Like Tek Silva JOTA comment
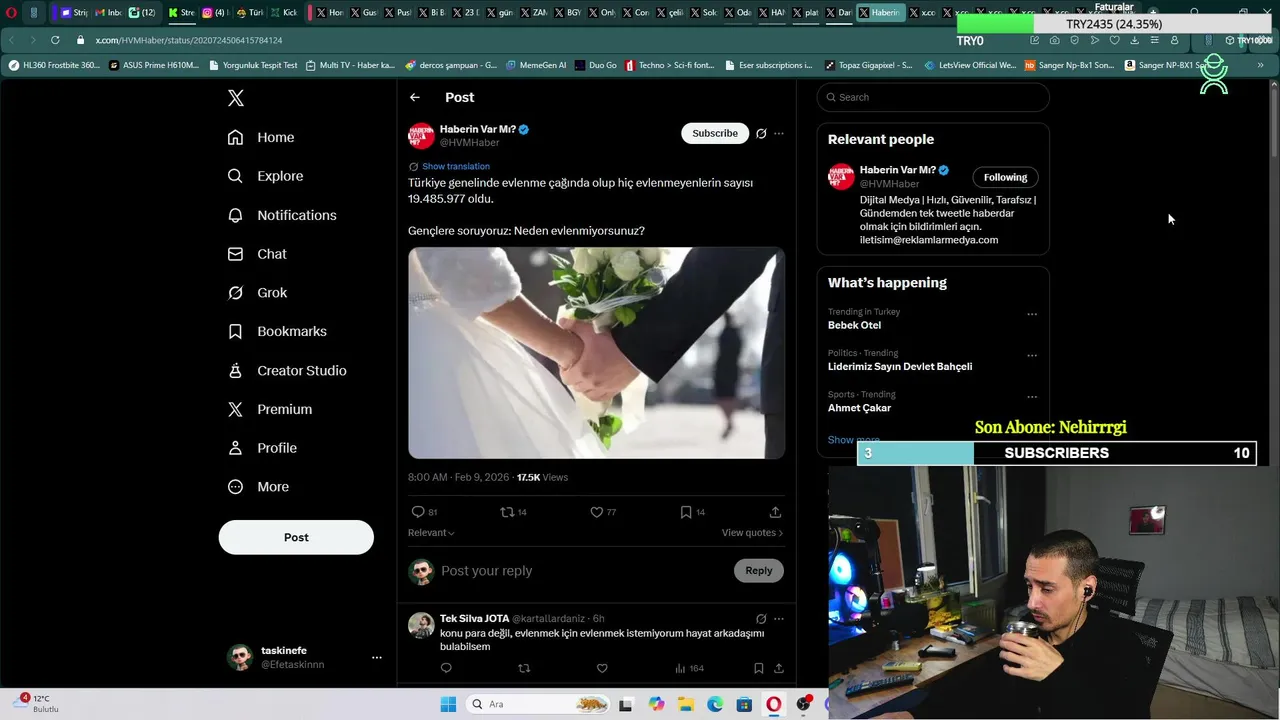 pyautogui.click(x=602, y=668)
